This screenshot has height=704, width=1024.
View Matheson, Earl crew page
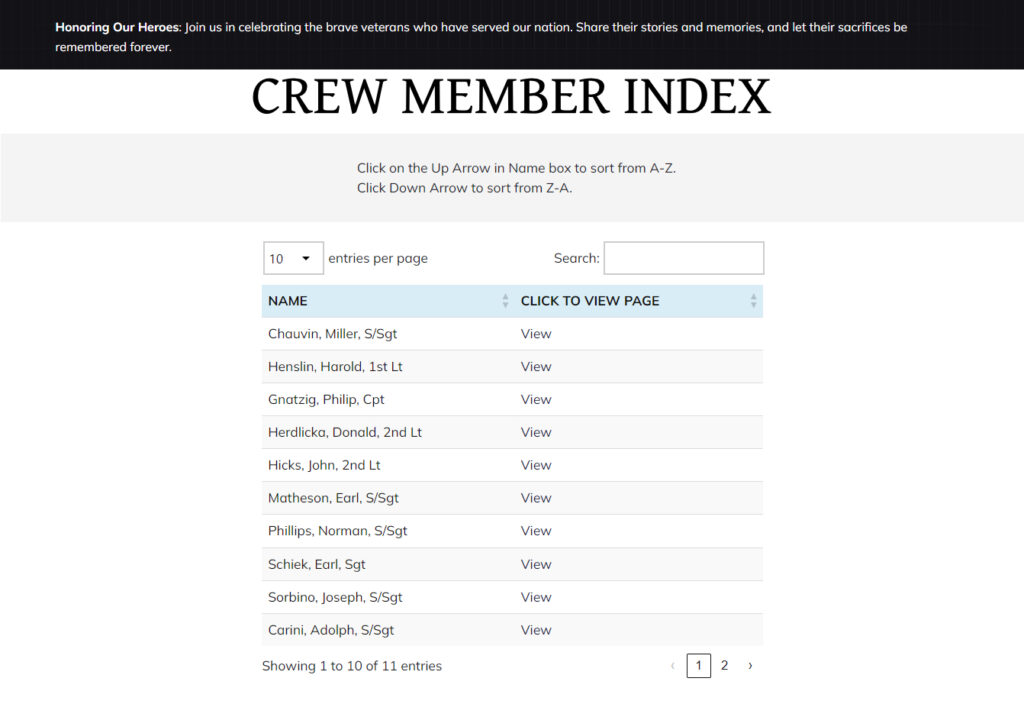536,498
